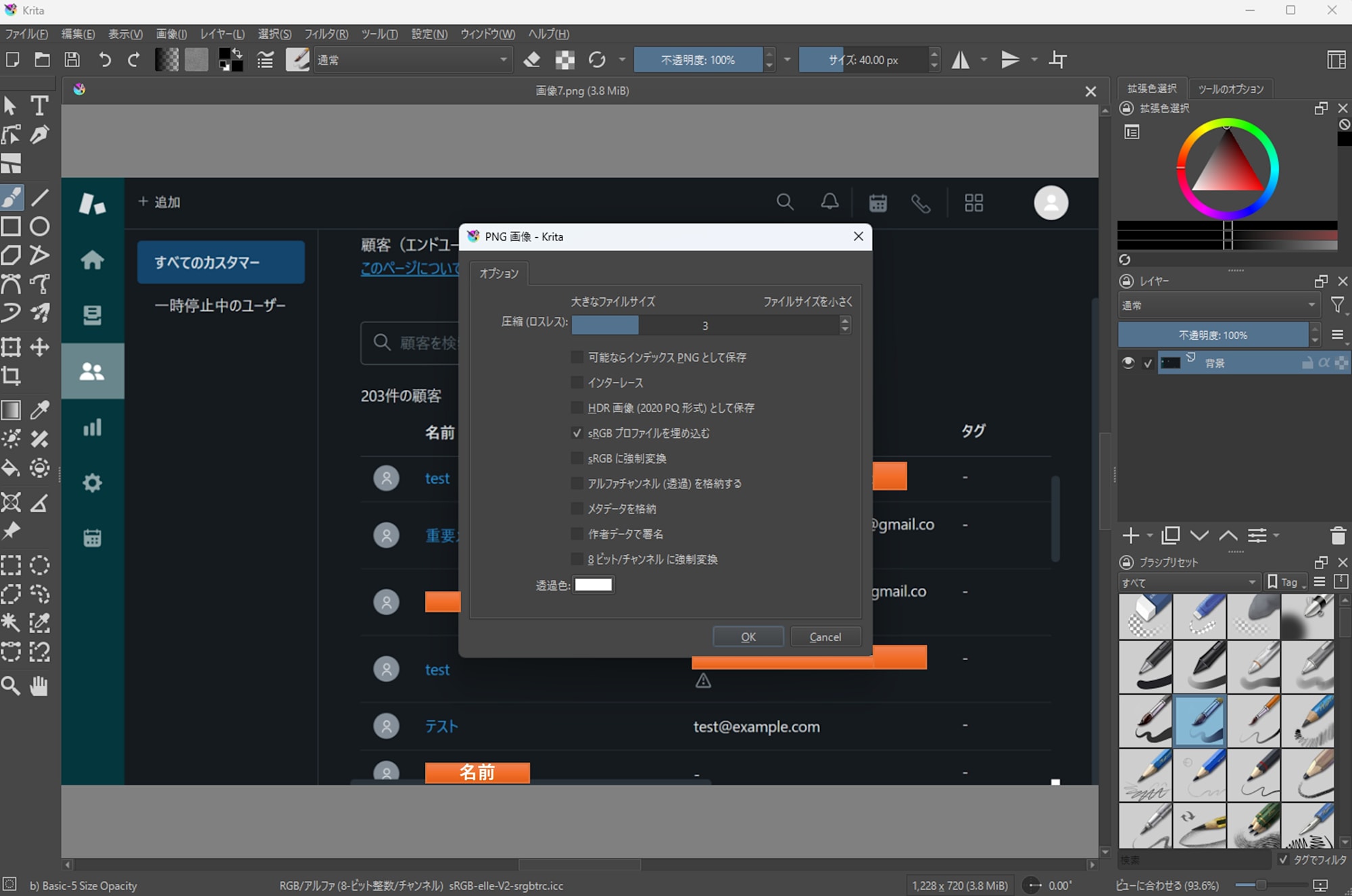The height and width of the screenshot is (896, 1352).
Task: Activate the Transform tool
Action: (10, 347)
